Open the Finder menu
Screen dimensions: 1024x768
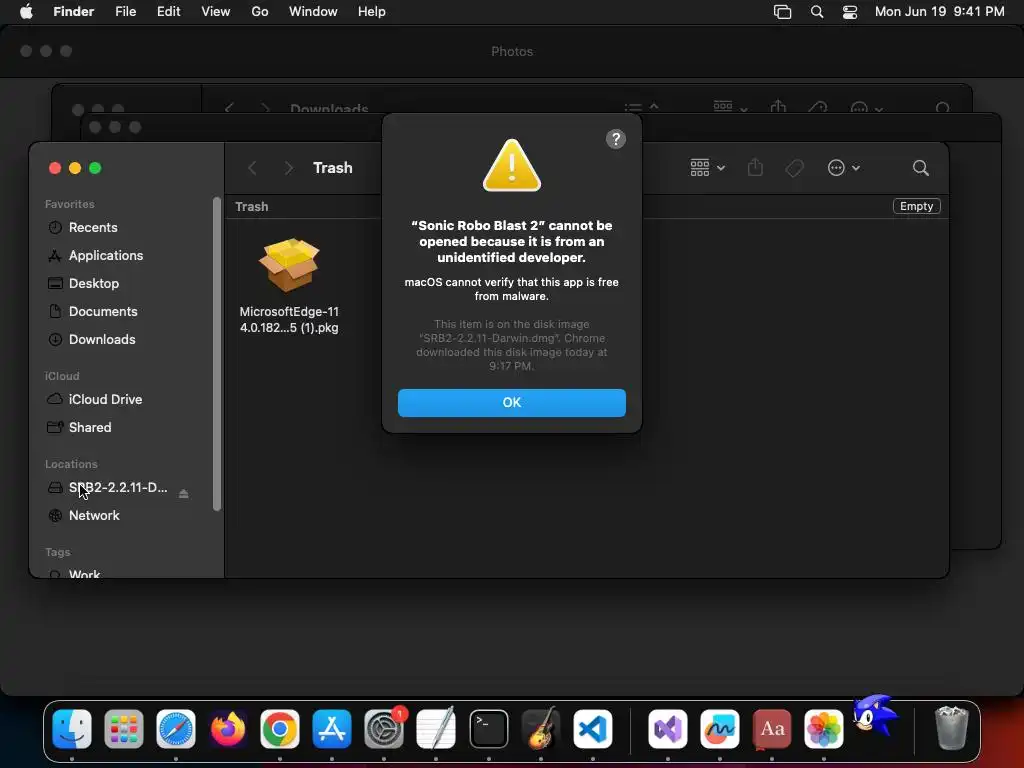coord(73,12)
